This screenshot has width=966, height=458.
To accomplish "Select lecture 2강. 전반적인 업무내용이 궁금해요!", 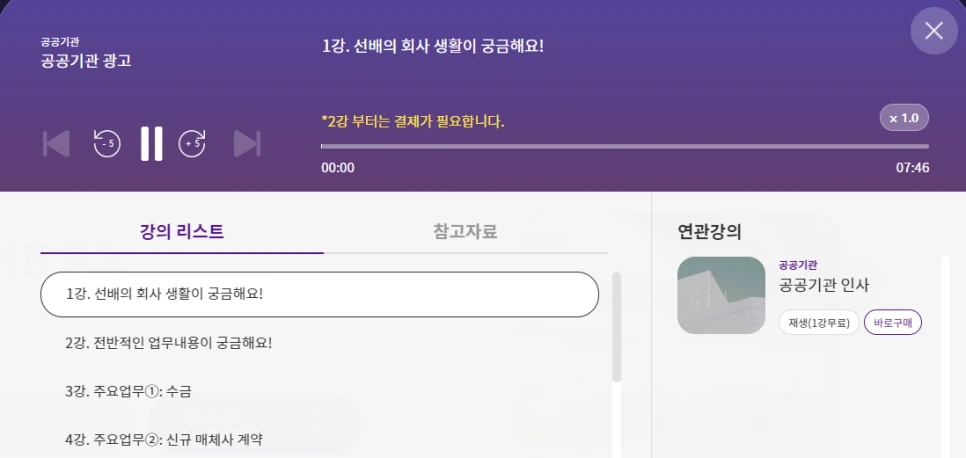I will (168, 343).
